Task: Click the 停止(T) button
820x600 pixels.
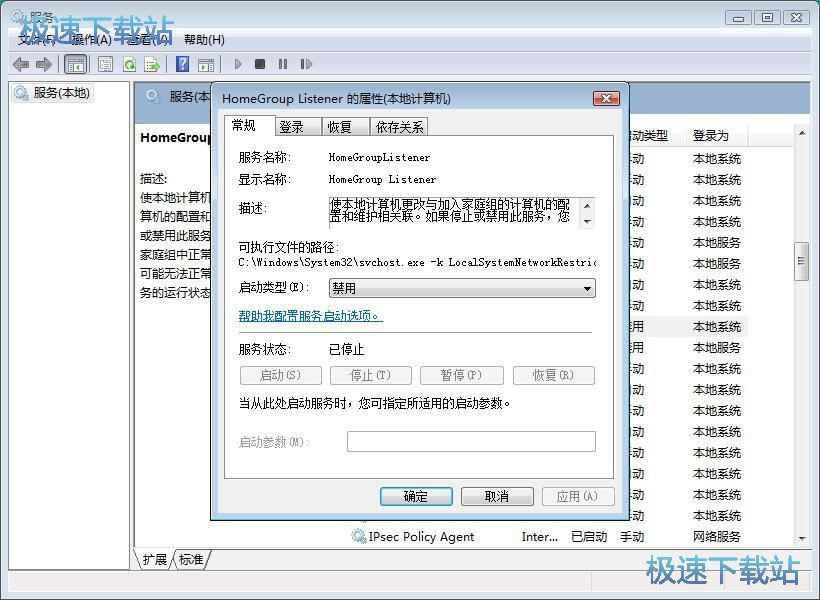Action: tap(370, 375)
